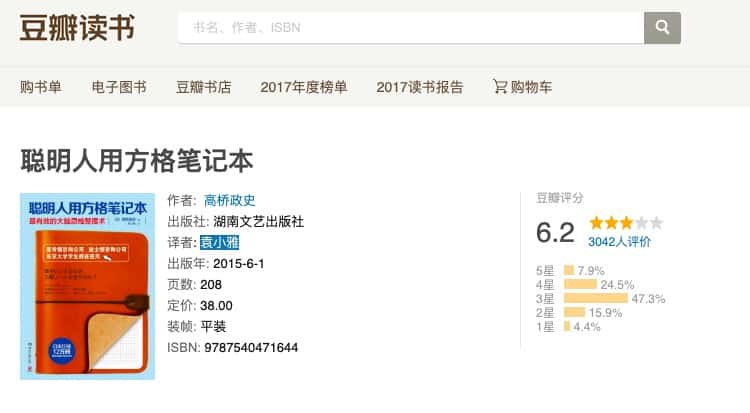
Task: Open author link 高桥政史
Action: 230,201
